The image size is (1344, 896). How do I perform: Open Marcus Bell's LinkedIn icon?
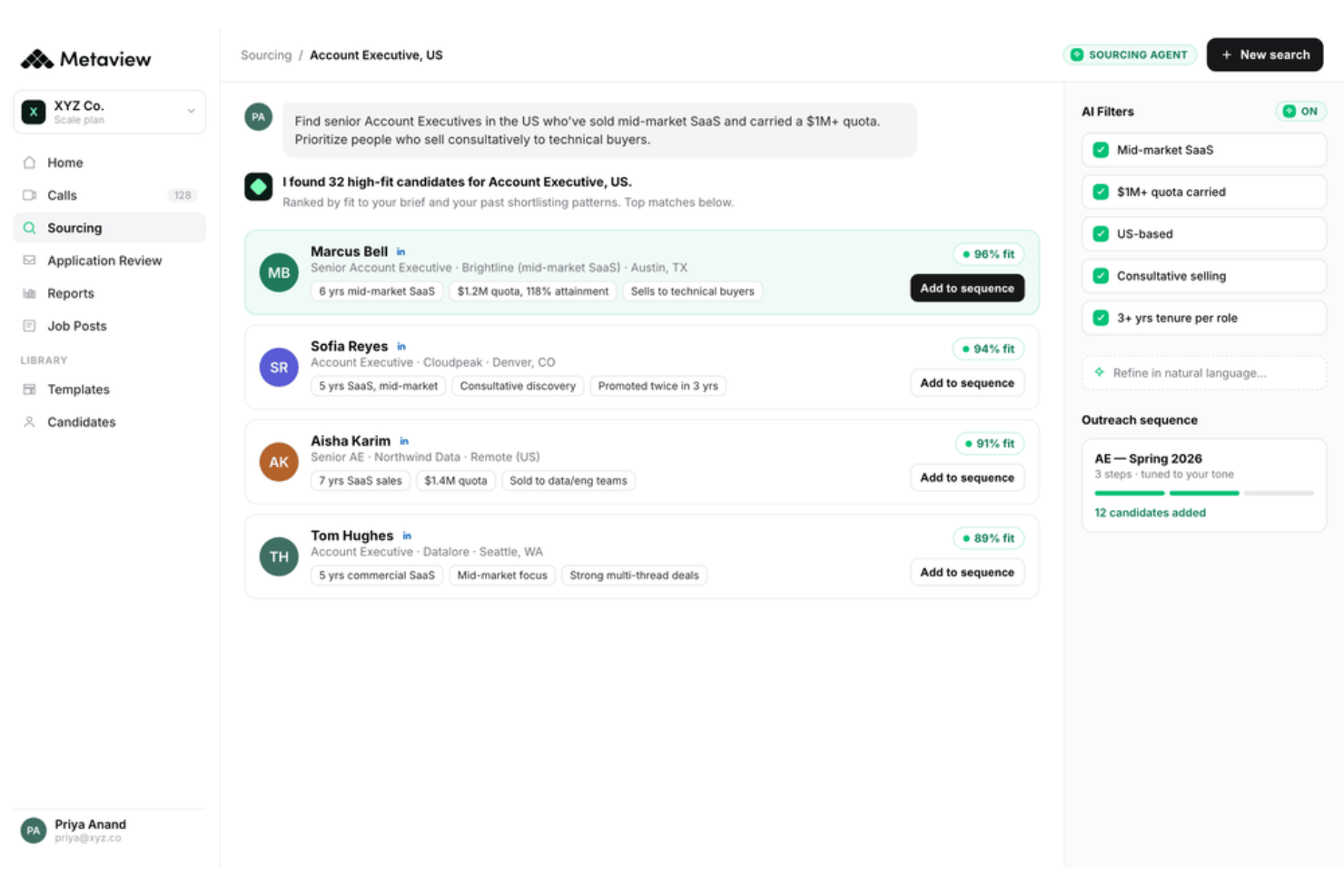click(x=400, y=251)
